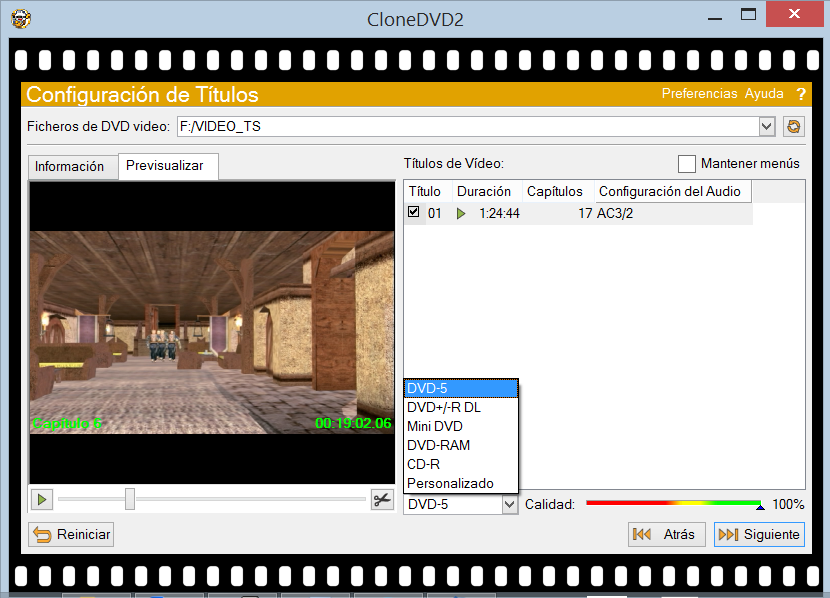Screen dimensions: 830x598
Task: Uncheck title 01 checkbox
Action: point(413,212)
